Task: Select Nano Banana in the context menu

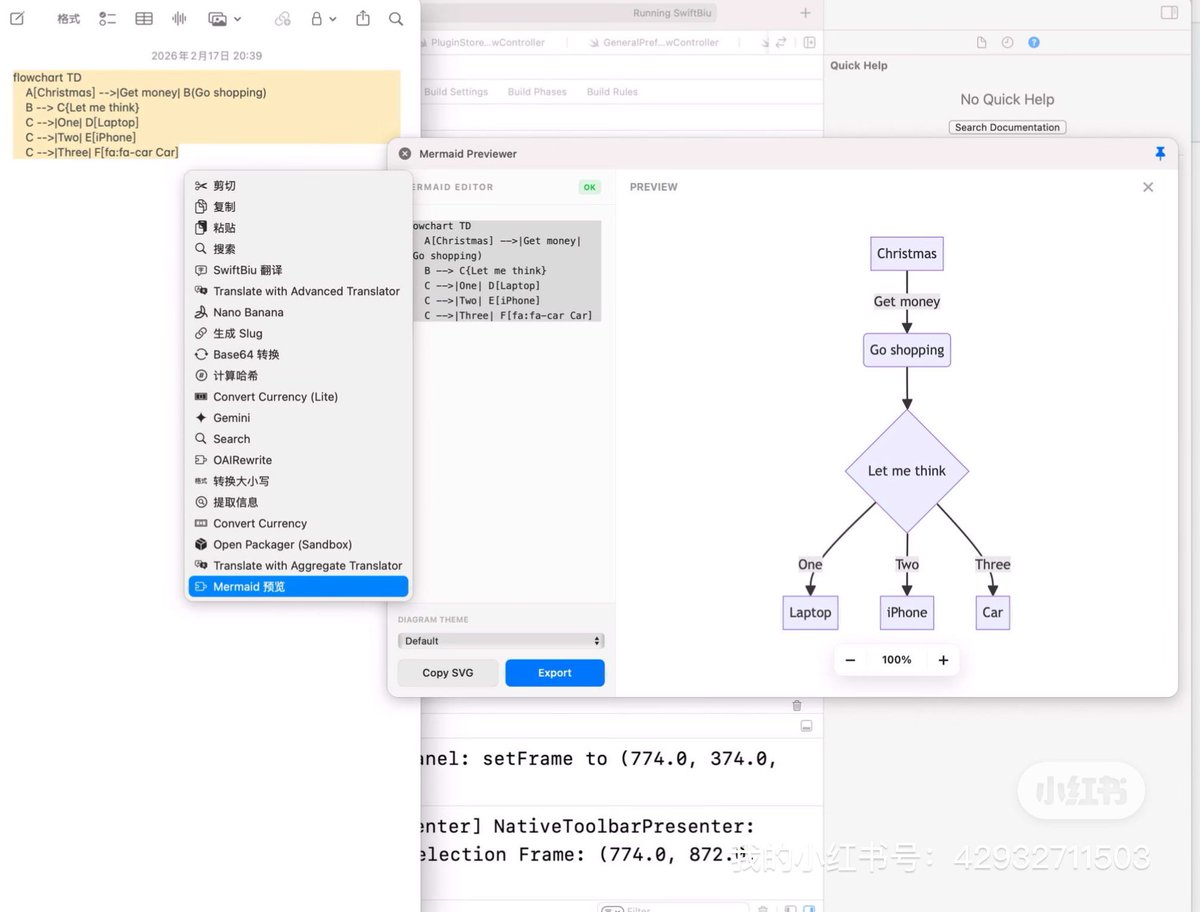Action: [x=248, y=312]
